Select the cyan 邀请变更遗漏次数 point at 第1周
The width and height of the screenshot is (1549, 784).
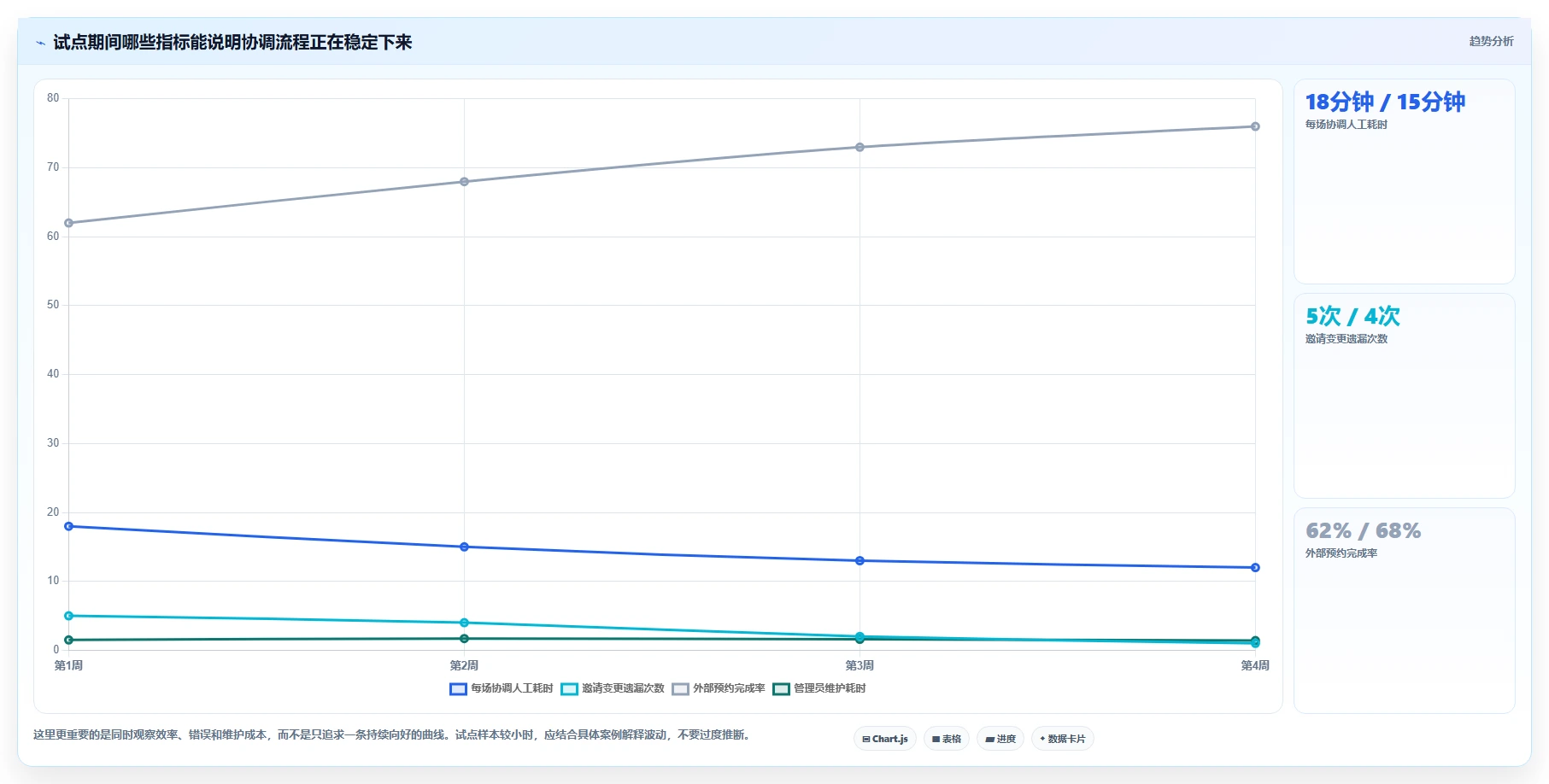pos(69,616)
